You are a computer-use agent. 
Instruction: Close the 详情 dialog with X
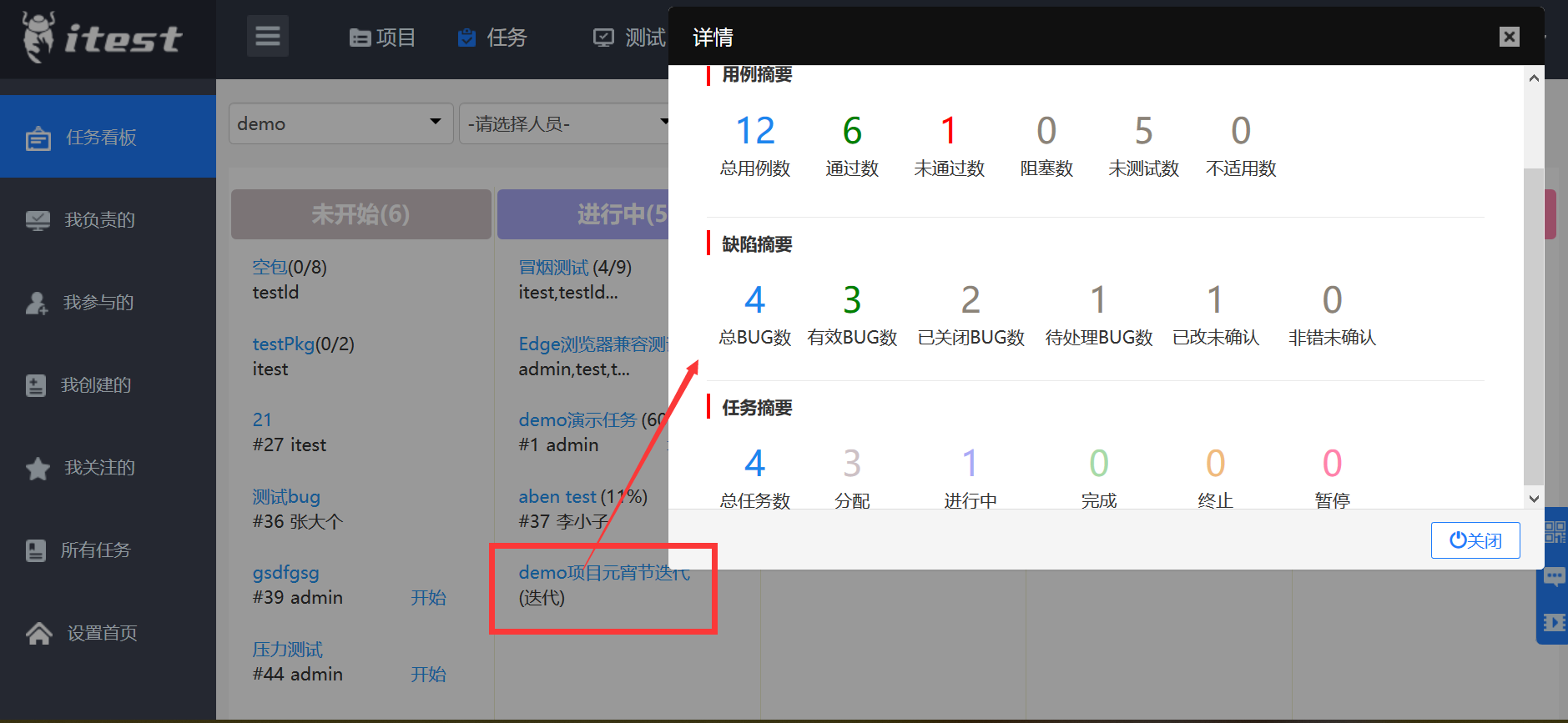pos(1509,37)
